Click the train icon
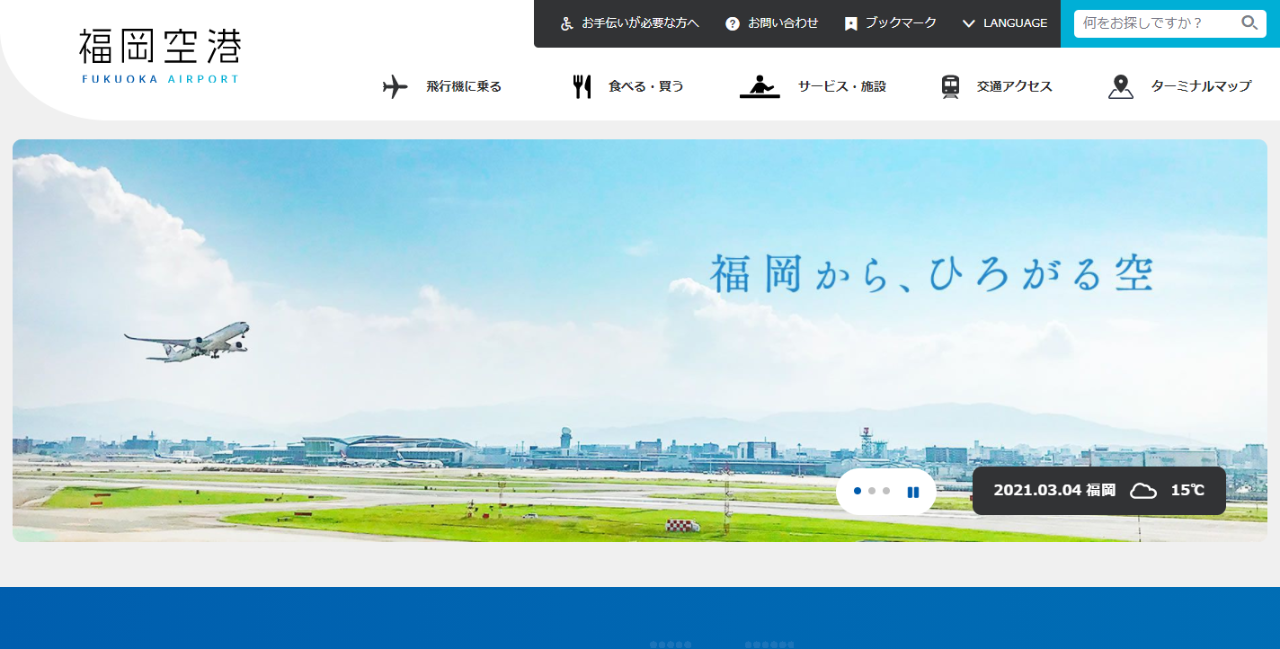1280x649 pixels. pos(950,87)
